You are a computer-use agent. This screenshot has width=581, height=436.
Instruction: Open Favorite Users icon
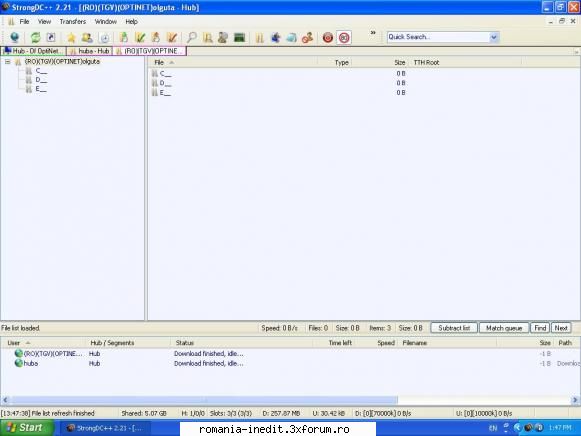(x=87, y=37)
